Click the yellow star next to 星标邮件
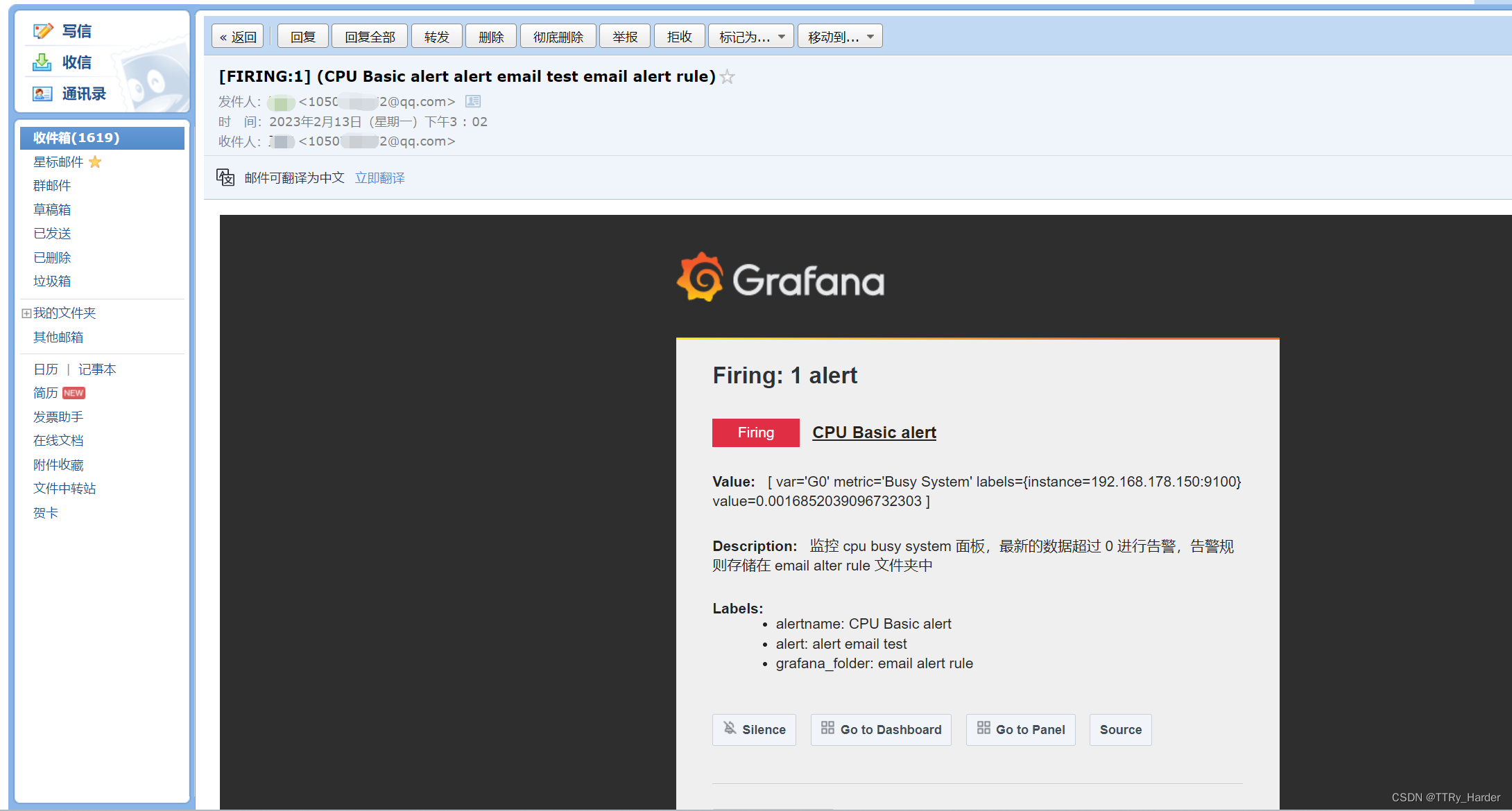Viewport: 1512px width, 811px height. (x=95, y=162)
